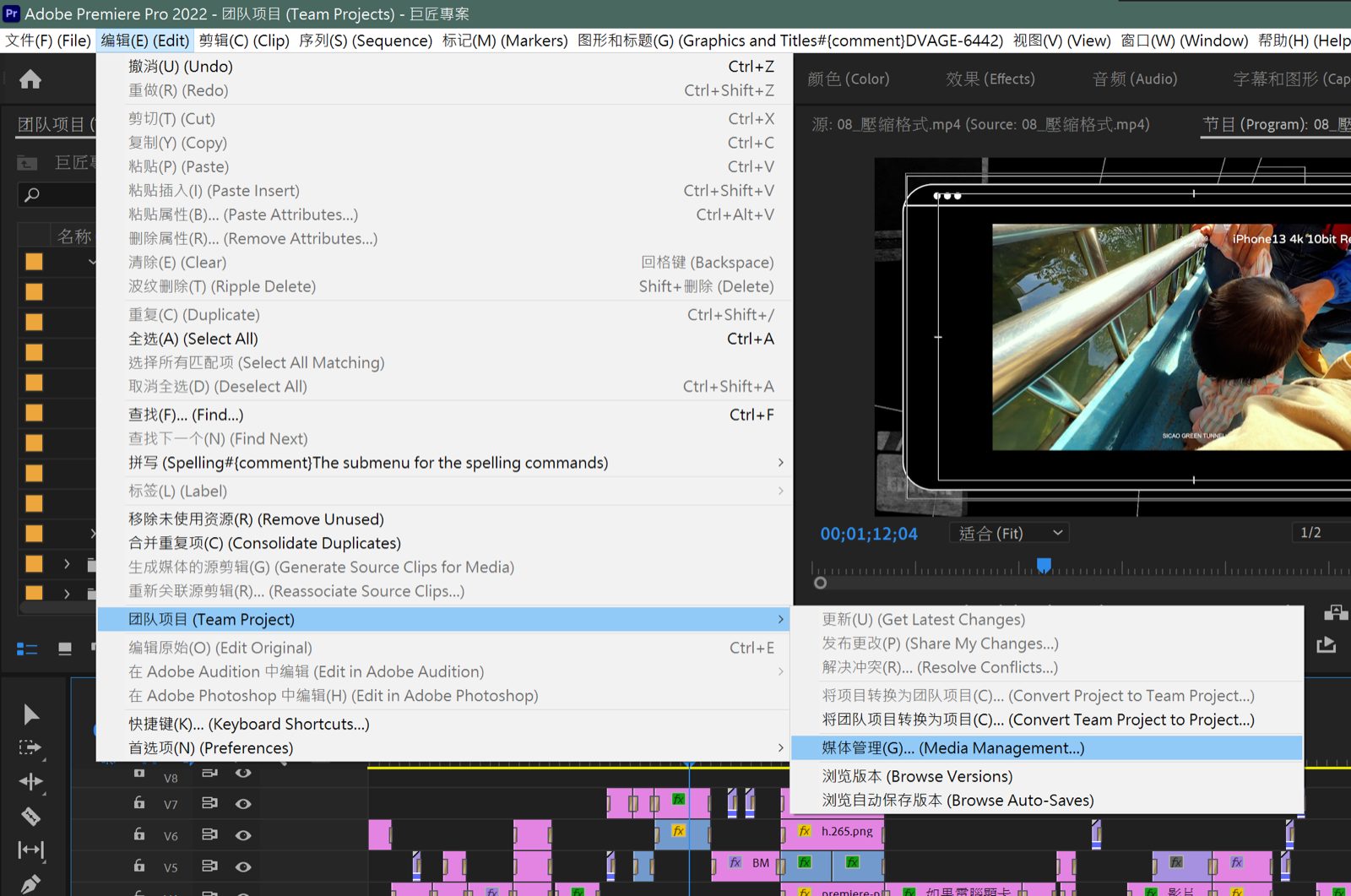The height and width of the screenshot is (896, 1351).
Task: Click the Export Frame icon in Program monitor
Action: pos(1327,644)
